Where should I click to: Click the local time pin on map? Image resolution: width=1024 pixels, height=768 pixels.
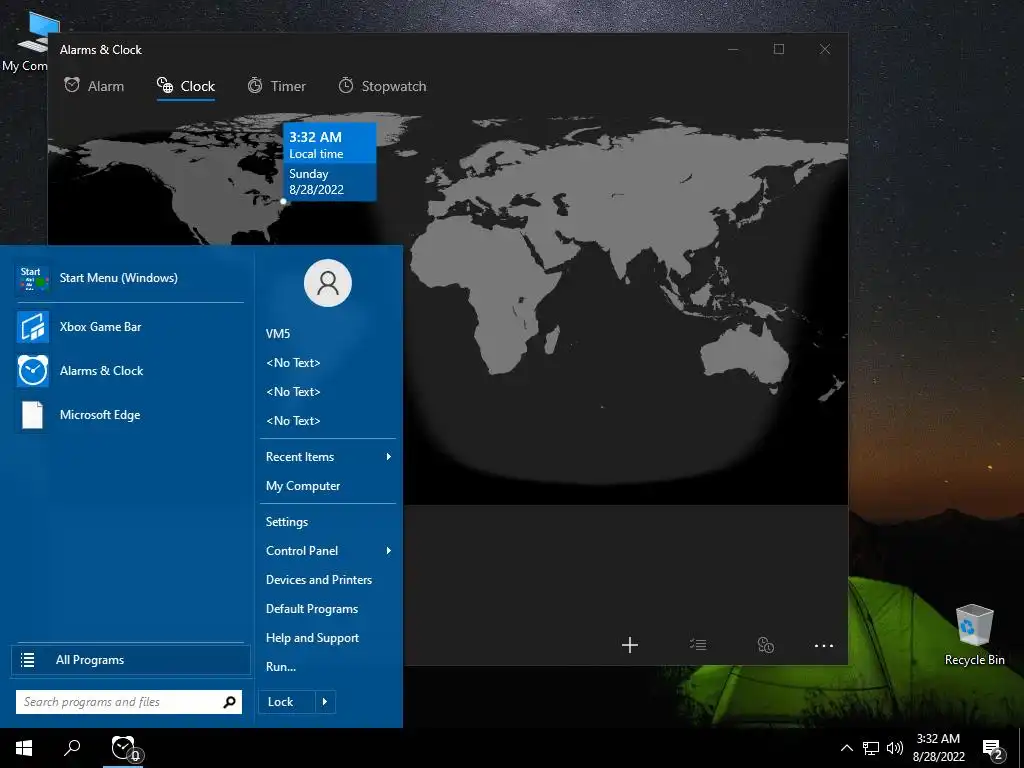pos(283,202)
